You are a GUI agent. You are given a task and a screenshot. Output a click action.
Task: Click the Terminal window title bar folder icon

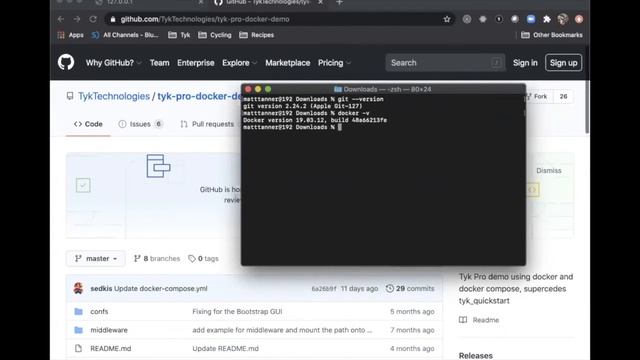(x=338, y=89)
